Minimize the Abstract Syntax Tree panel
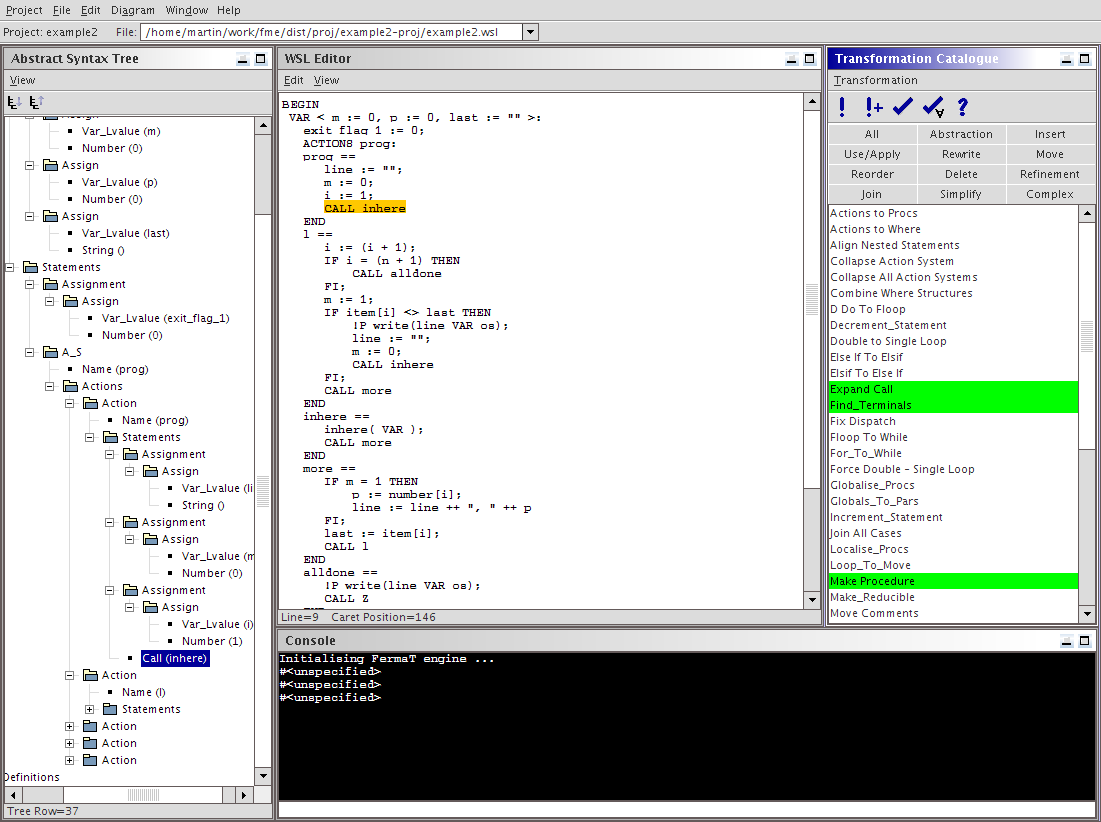 (243, 59)
